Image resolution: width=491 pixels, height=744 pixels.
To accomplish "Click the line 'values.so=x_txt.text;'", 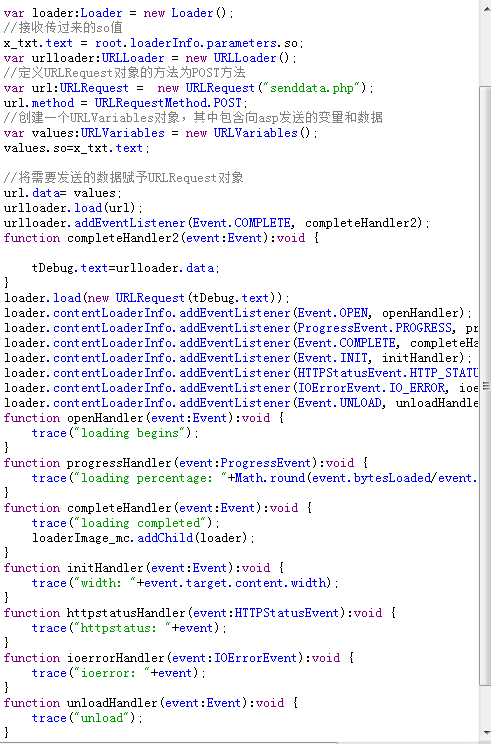I will point(76,148).
